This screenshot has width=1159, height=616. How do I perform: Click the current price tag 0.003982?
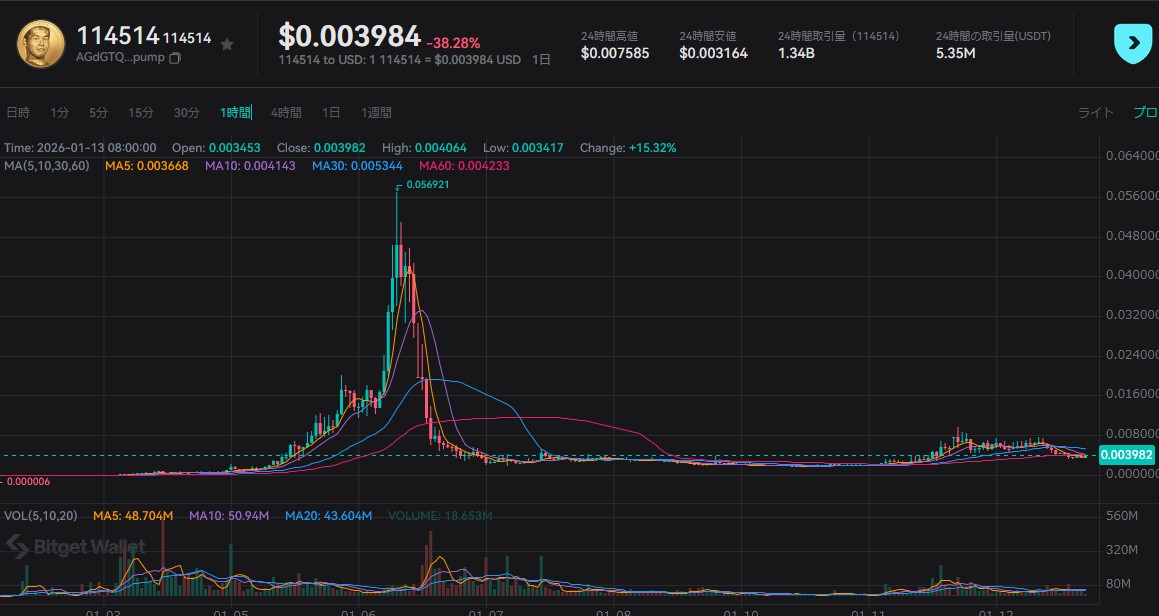click(x=1126, y=455)
